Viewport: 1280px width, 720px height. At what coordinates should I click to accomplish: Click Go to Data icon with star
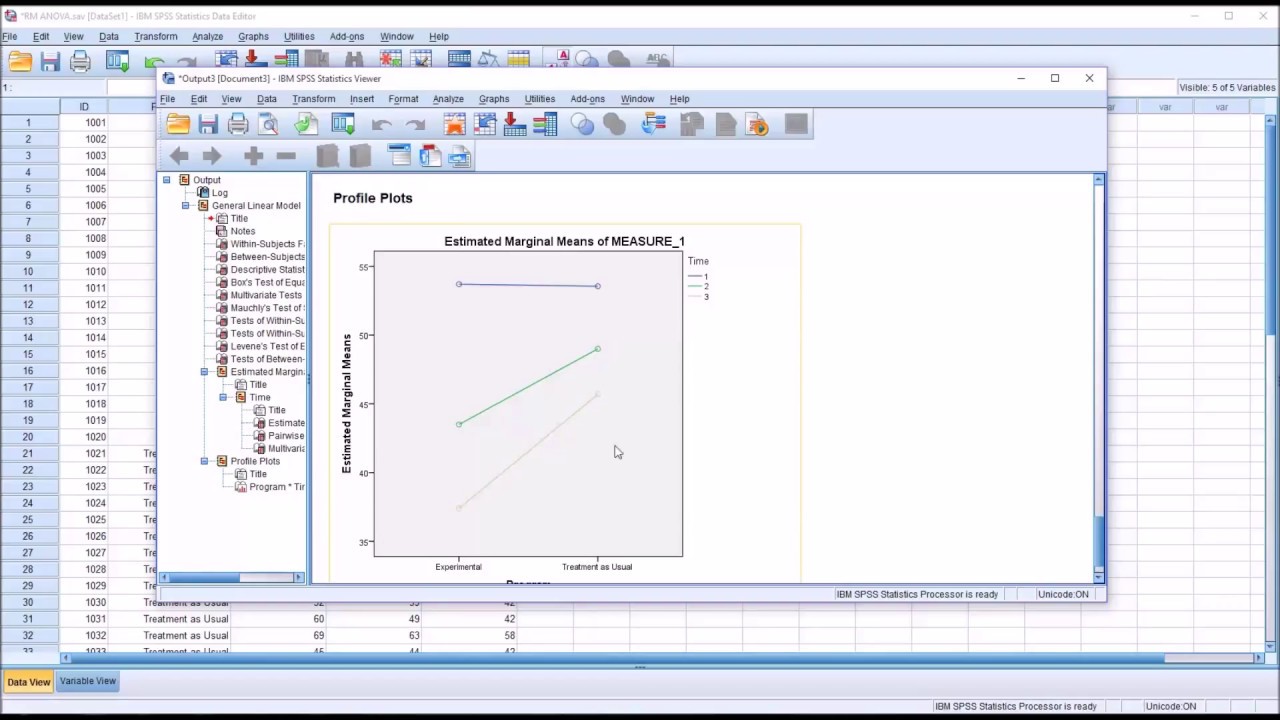click(x=455, y=124)
